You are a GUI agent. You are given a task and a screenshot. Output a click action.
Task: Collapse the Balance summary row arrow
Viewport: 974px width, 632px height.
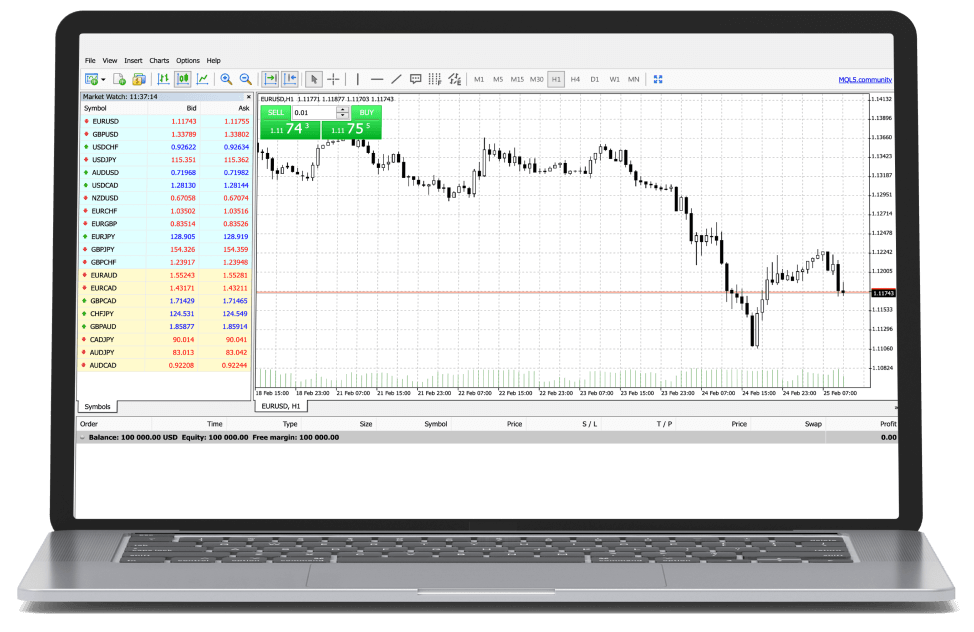pos(82,437)
